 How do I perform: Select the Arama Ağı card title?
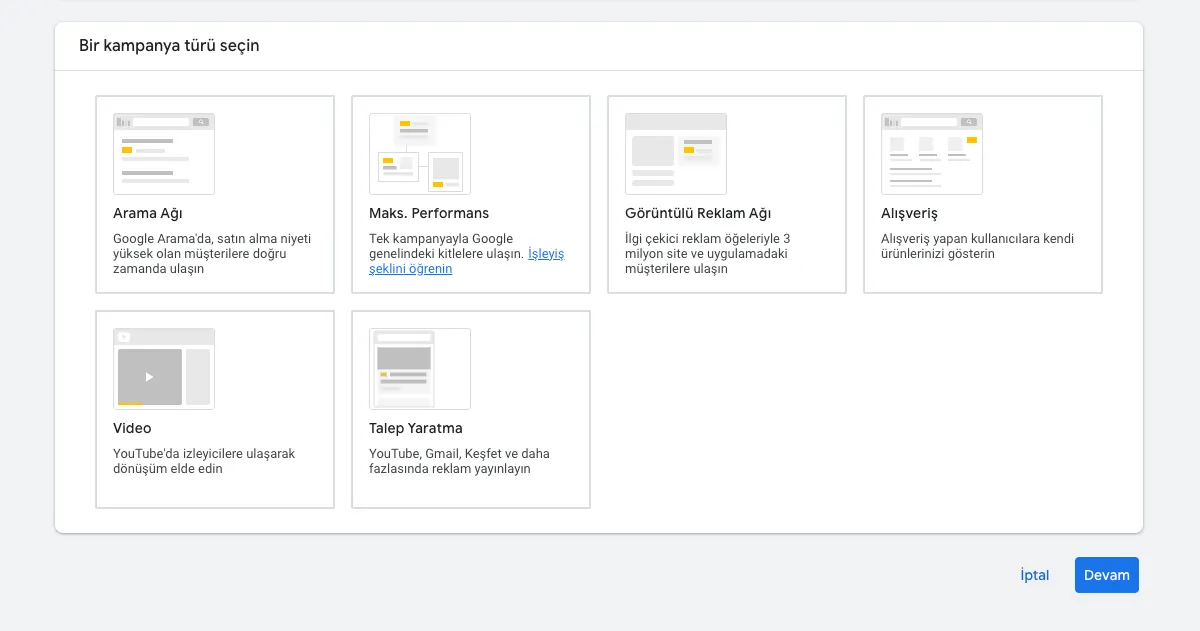148,213
